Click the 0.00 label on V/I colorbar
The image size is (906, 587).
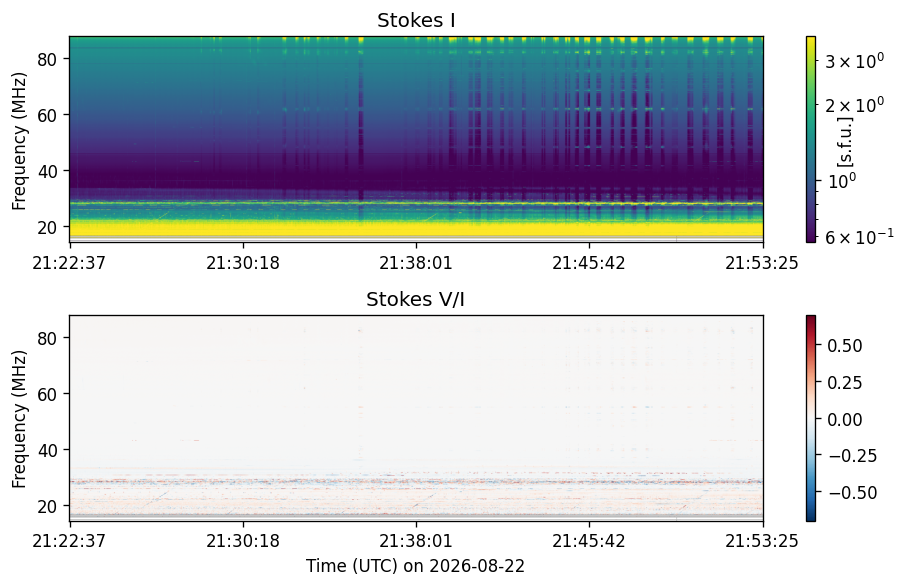(x=845, y=419)
